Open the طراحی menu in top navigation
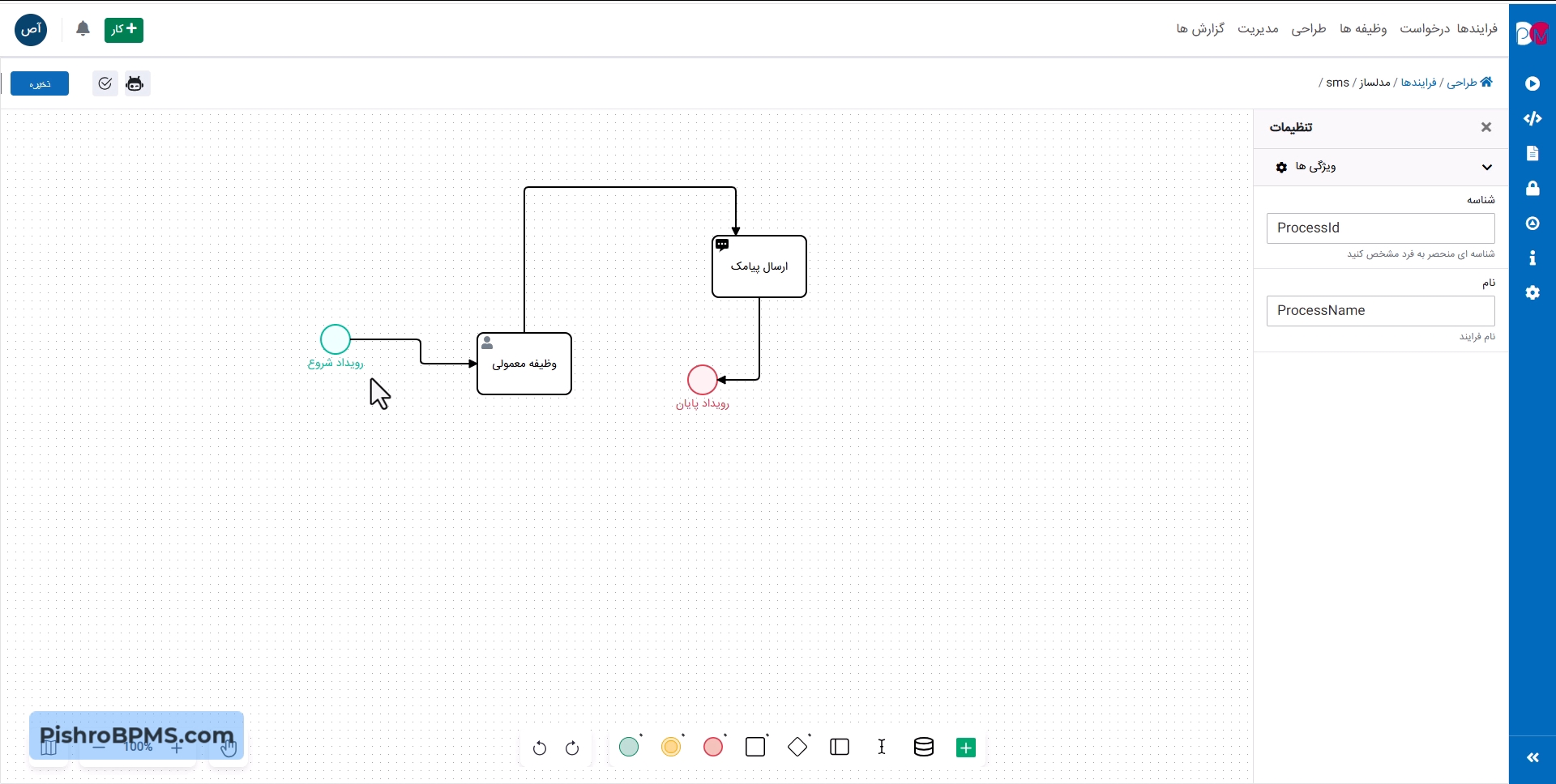 click(1309, 29)
